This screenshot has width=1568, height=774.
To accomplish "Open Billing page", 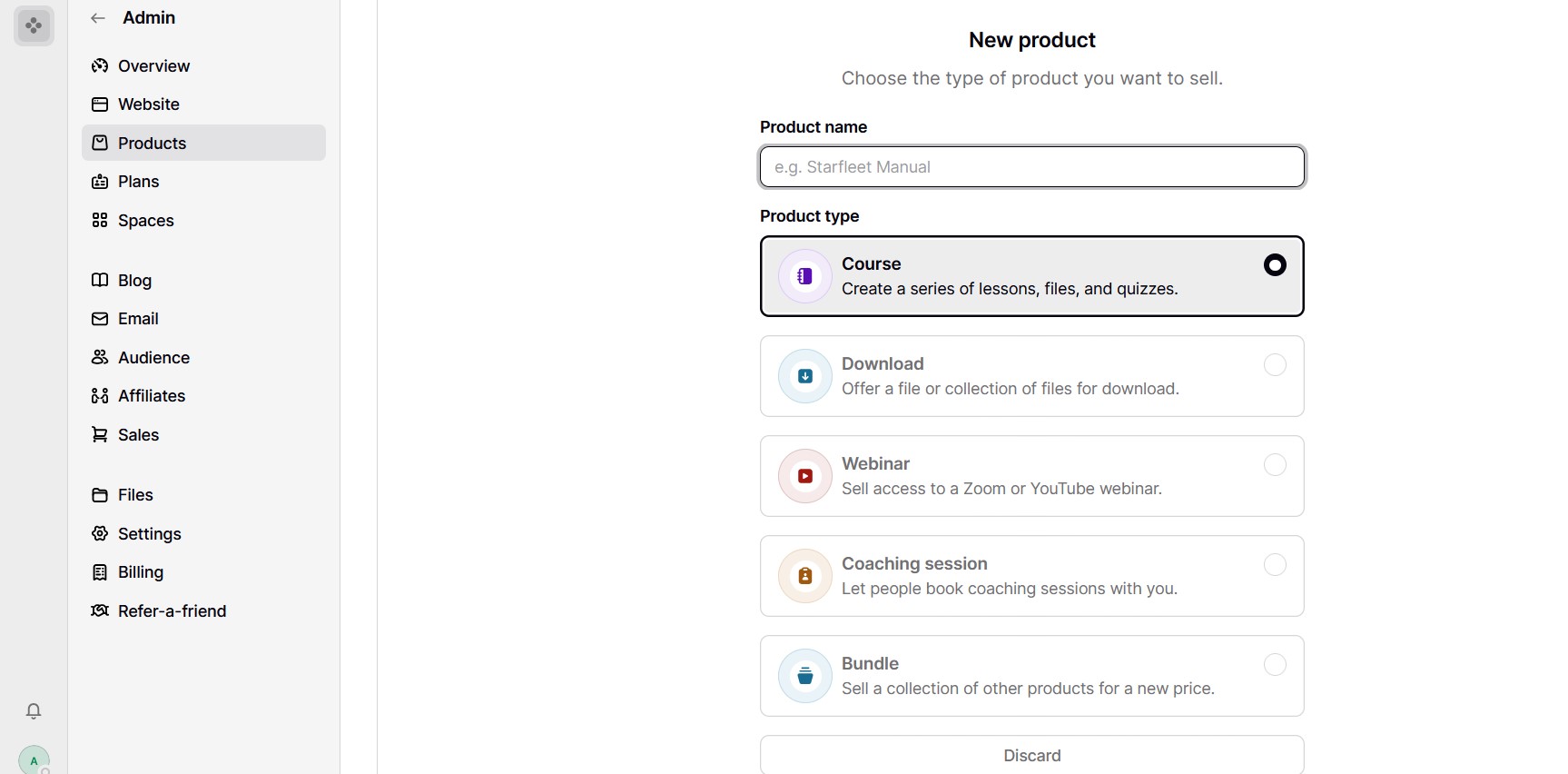I will pyautogui.click(x=203, y=572).
